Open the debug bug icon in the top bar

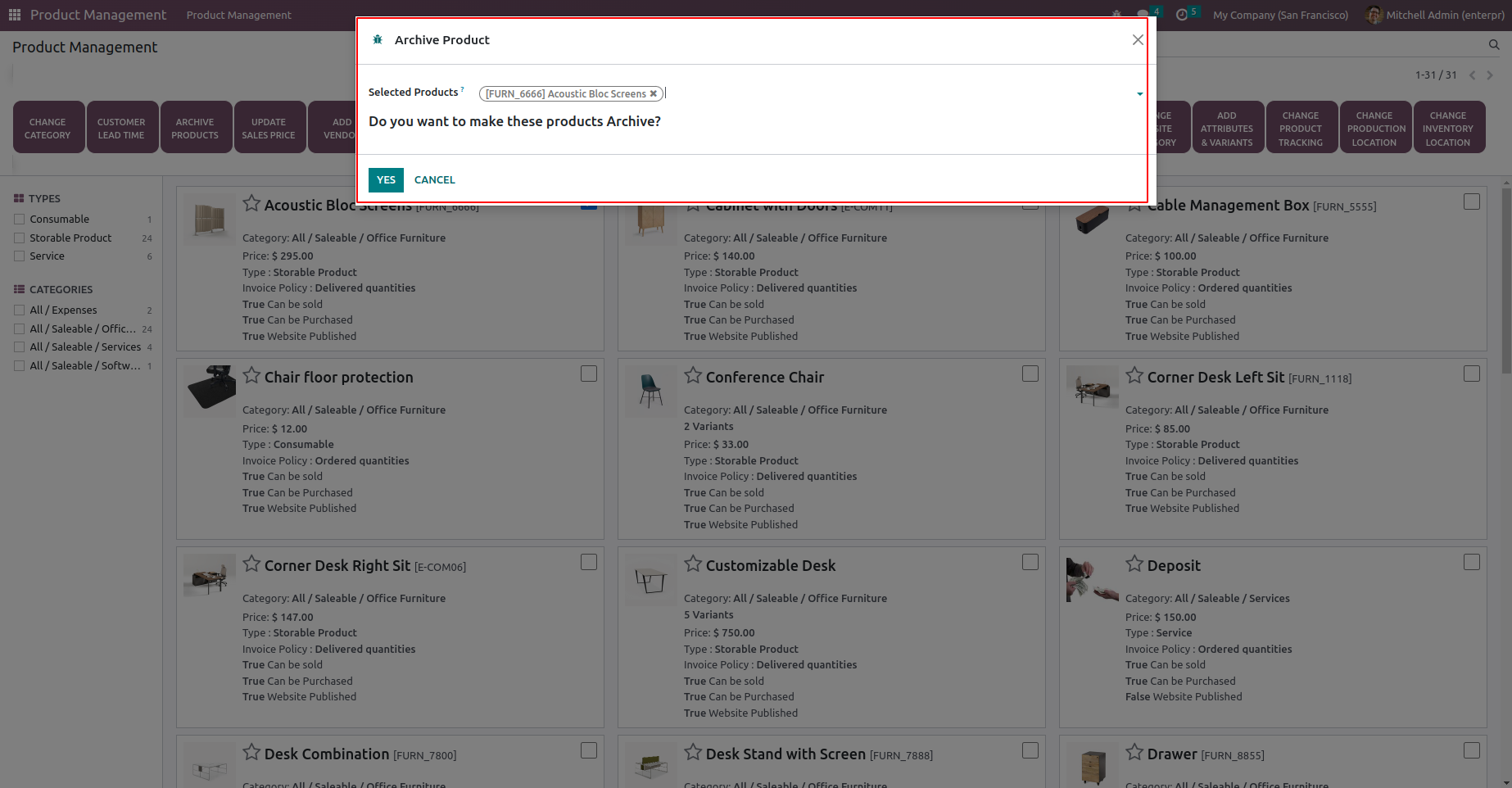[1116, 15]
